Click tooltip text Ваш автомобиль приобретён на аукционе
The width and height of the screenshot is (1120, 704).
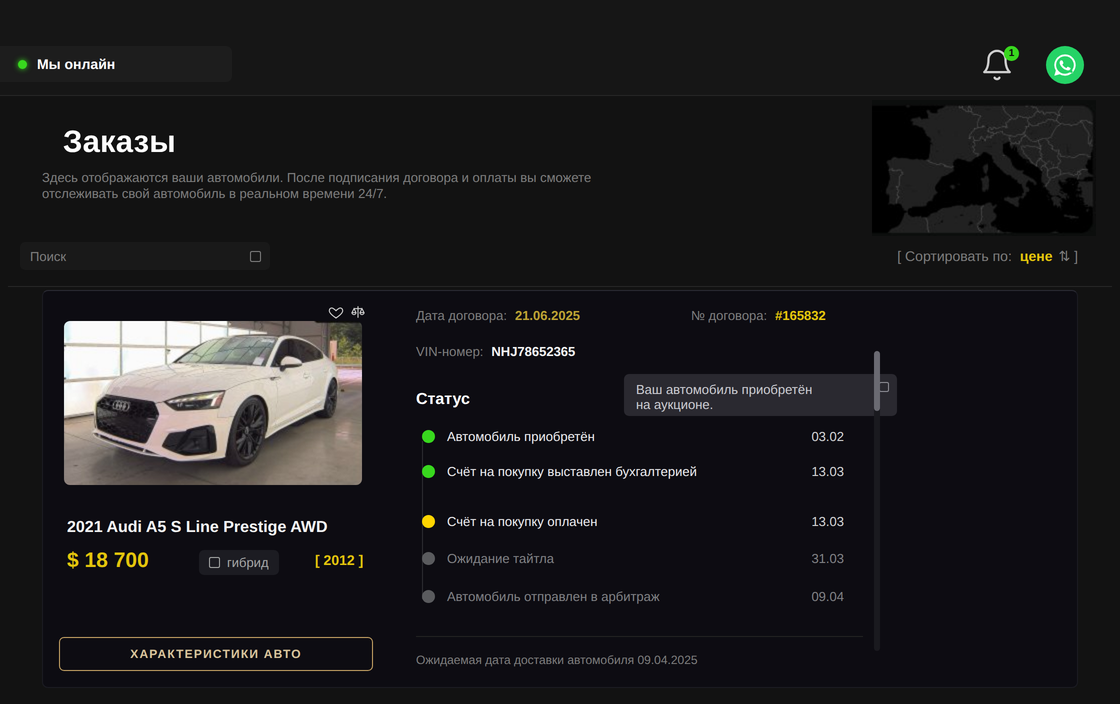tap(724, 397)
